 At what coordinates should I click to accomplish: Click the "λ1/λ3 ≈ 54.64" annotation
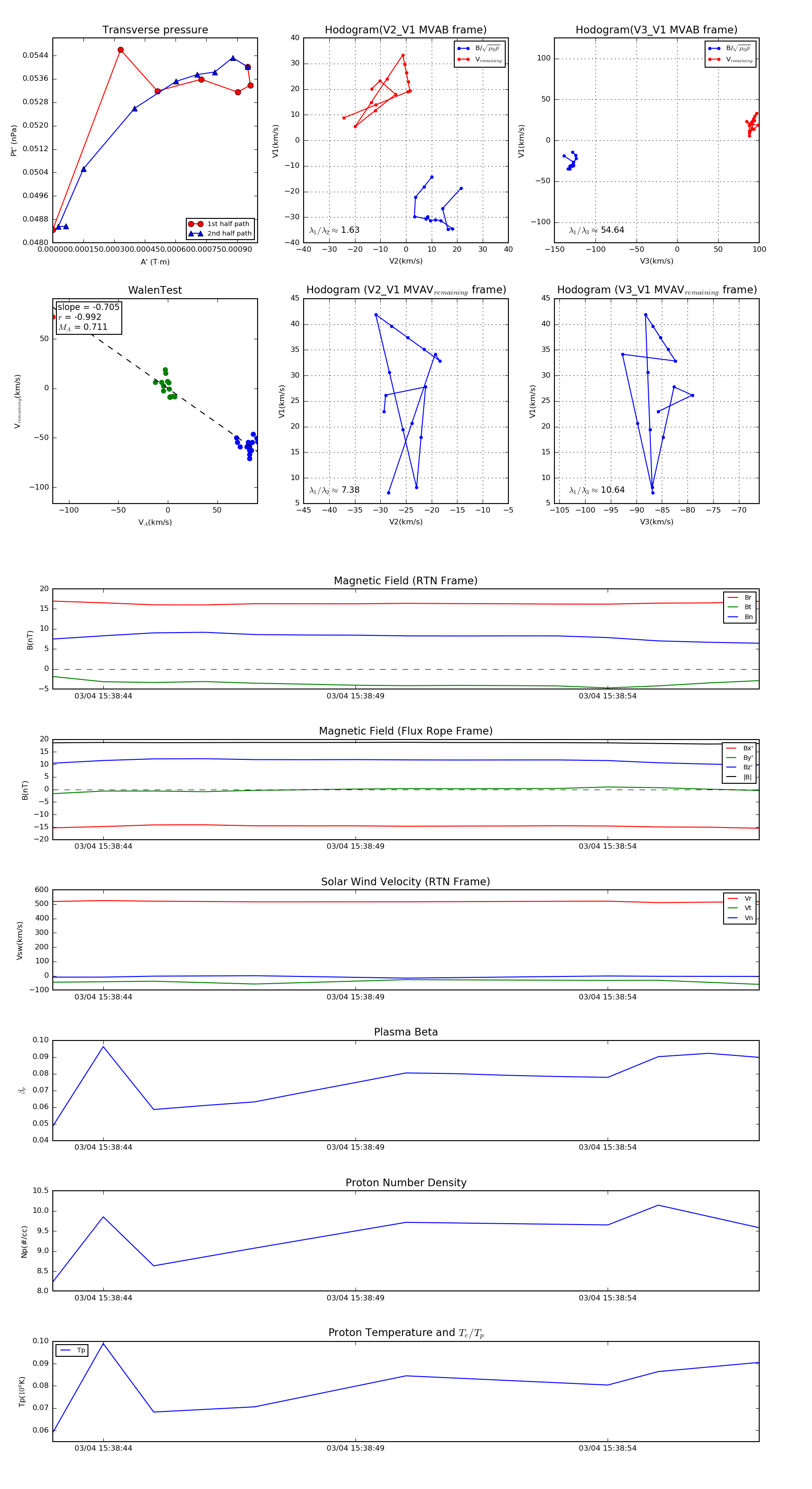point(596,230)
